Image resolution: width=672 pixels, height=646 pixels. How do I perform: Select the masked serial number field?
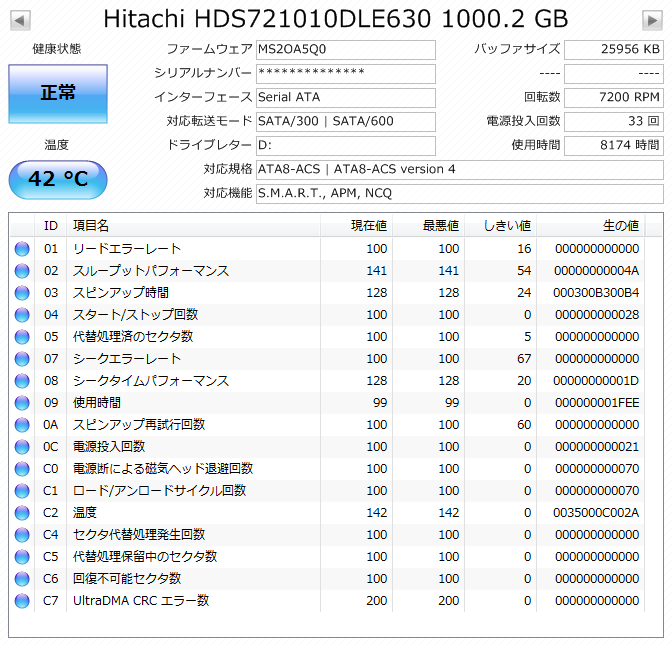coord(346,74)
